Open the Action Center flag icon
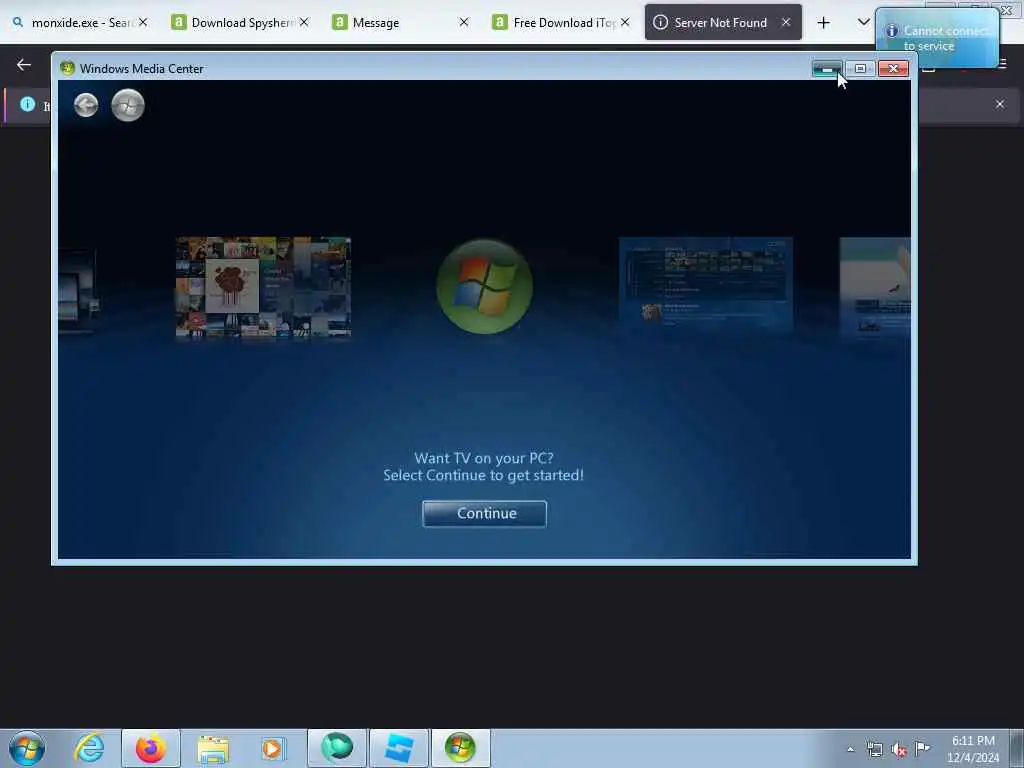The image size is (1024, 768). pos(922,748)
